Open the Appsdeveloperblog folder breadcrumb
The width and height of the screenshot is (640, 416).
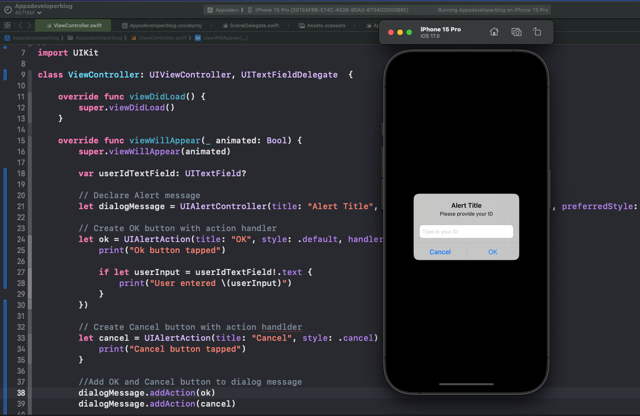[x=95, y=38]
